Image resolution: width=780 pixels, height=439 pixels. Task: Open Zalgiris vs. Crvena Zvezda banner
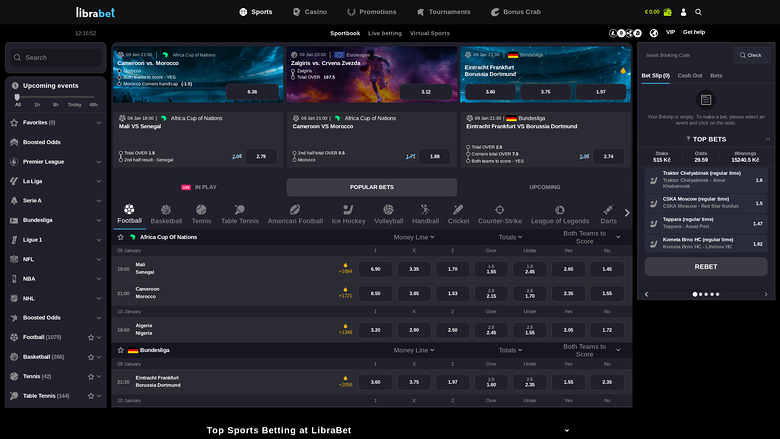tap(372, 75)
